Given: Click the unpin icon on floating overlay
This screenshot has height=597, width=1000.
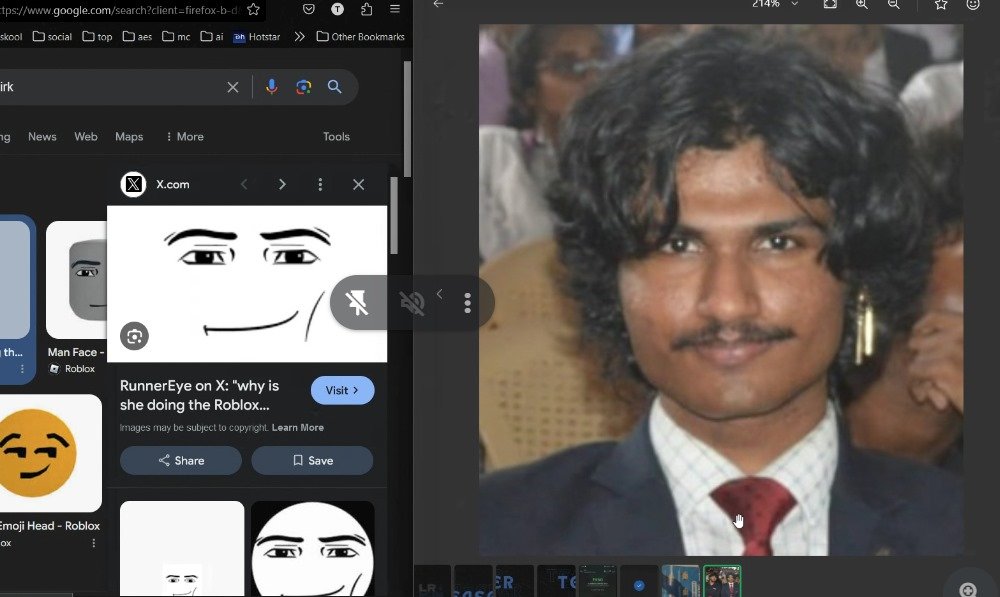Looking at the screenshot, I should [x=358, y=303].
